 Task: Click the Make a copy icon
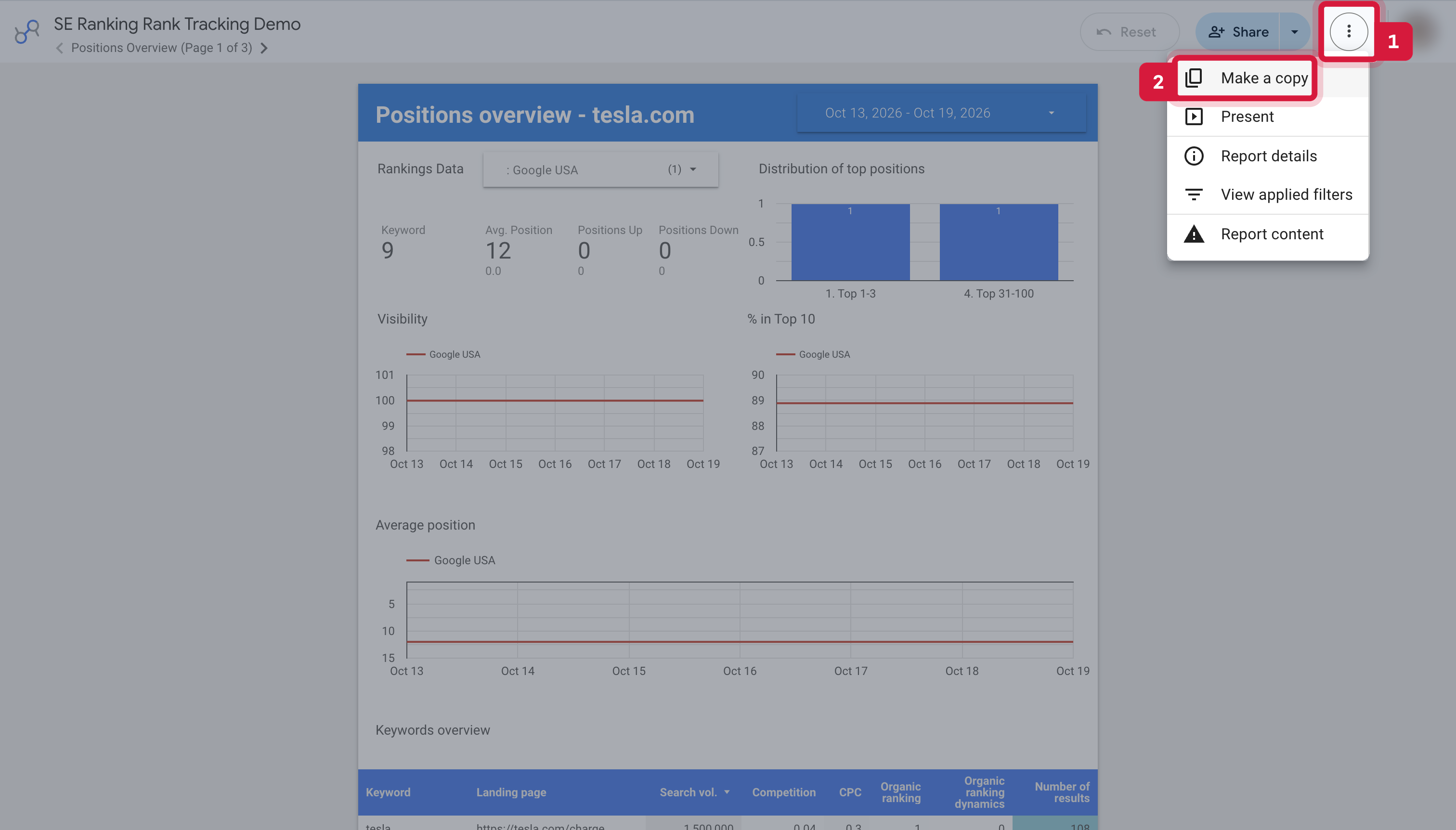[1194, 78]
